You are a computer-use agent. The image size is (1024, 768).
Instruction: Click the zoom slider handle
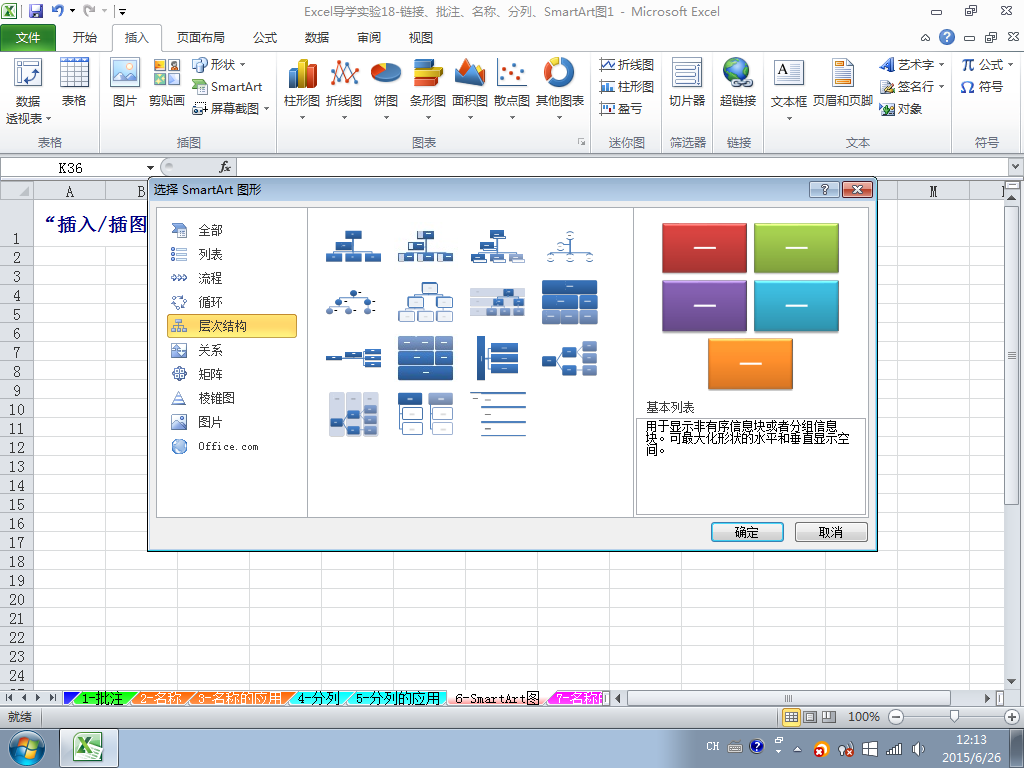(954, 716)
